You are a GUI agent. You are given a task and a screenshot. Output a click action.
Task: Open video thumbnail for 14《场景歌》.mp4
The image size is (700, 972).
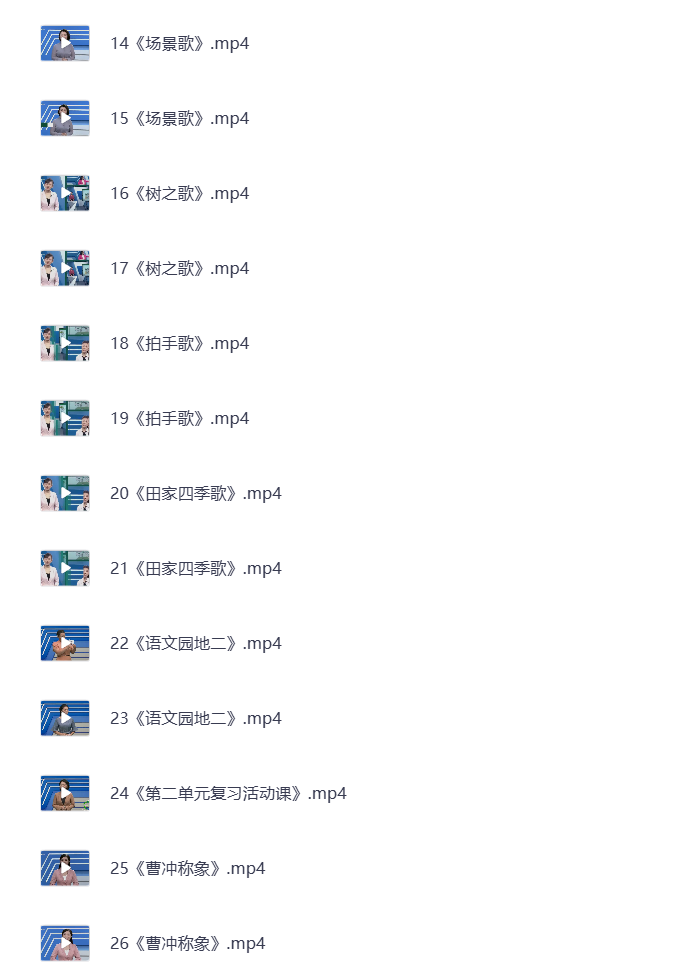pos(65,43)
